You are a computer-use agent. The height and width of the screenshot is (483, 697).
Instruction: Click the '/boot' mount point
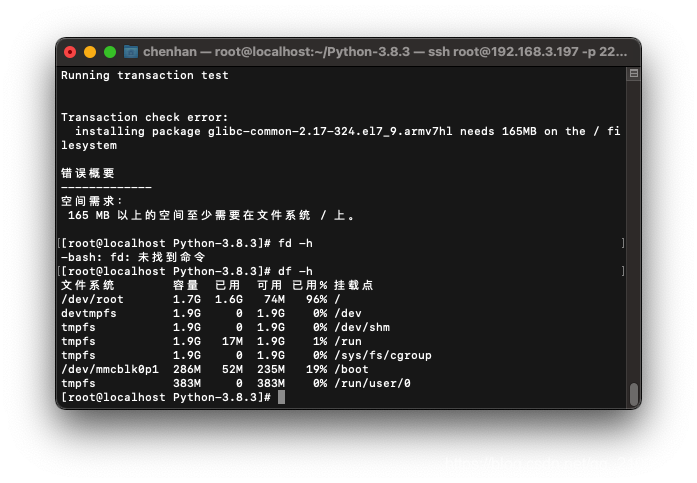pos(351,369)
